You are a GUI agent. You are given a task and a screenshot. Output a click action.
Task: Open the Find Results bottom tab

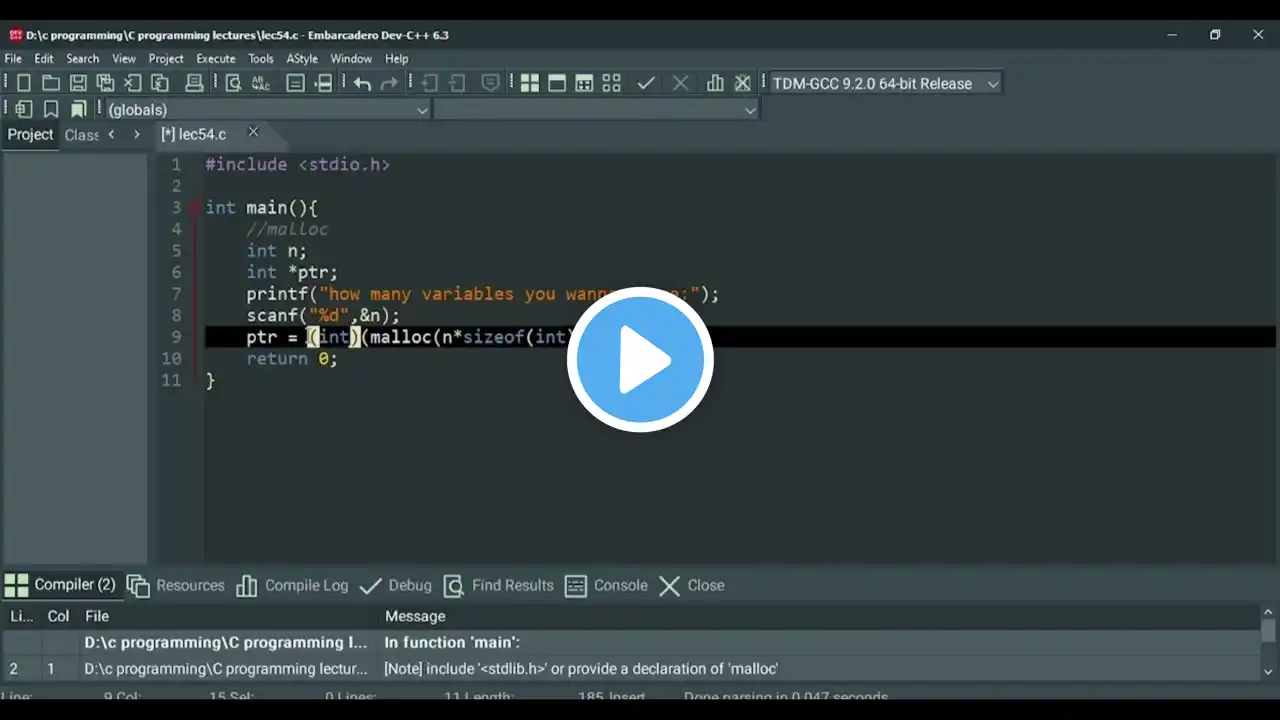point(499,585)
